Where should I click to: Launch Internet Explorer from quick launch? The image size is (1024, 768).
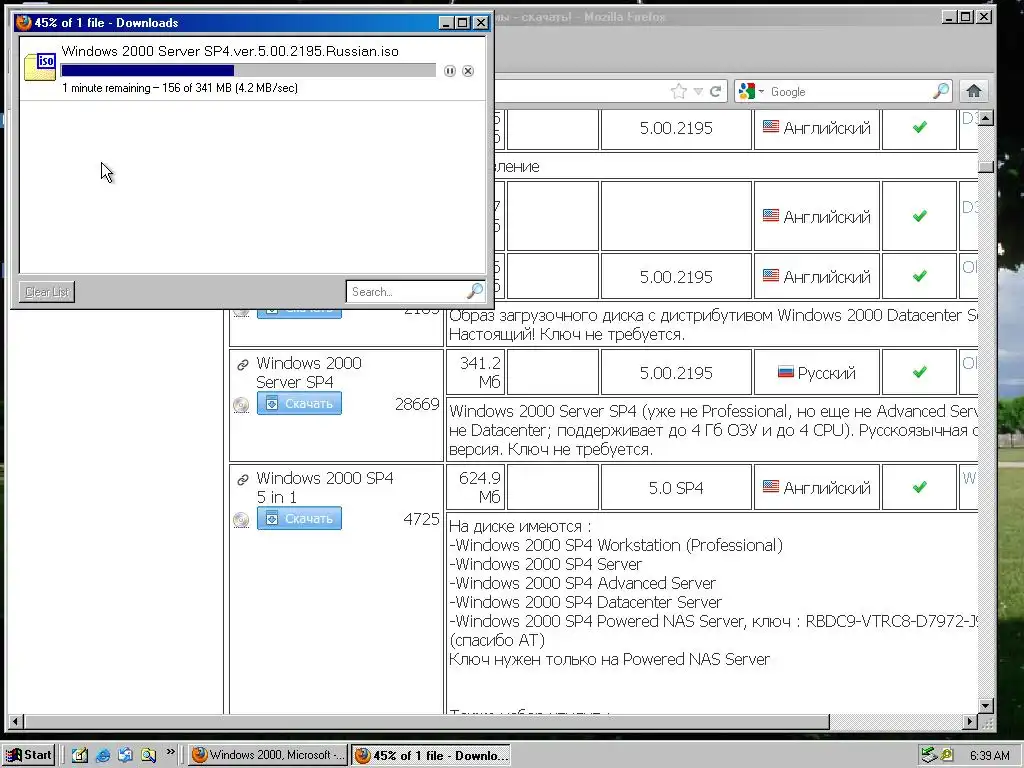tap(103, 755)
